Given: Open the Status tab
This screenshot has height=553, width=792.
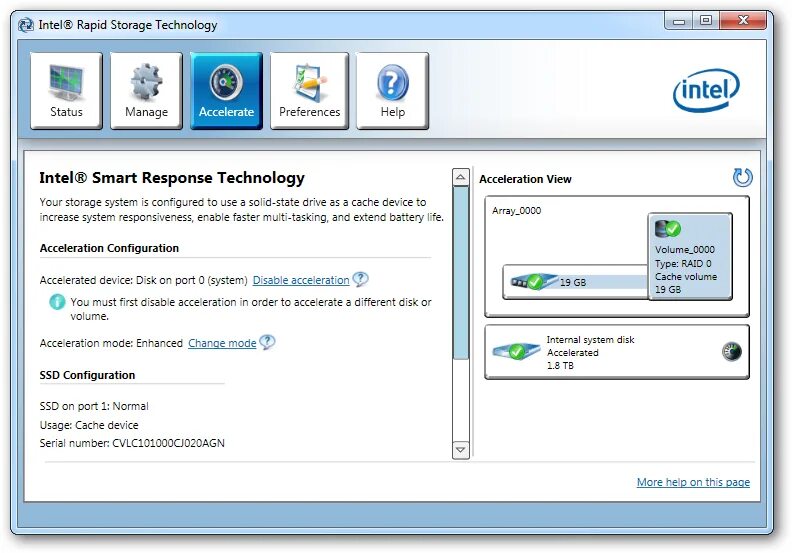Looking at the screenshot, I should pos(66,91).
